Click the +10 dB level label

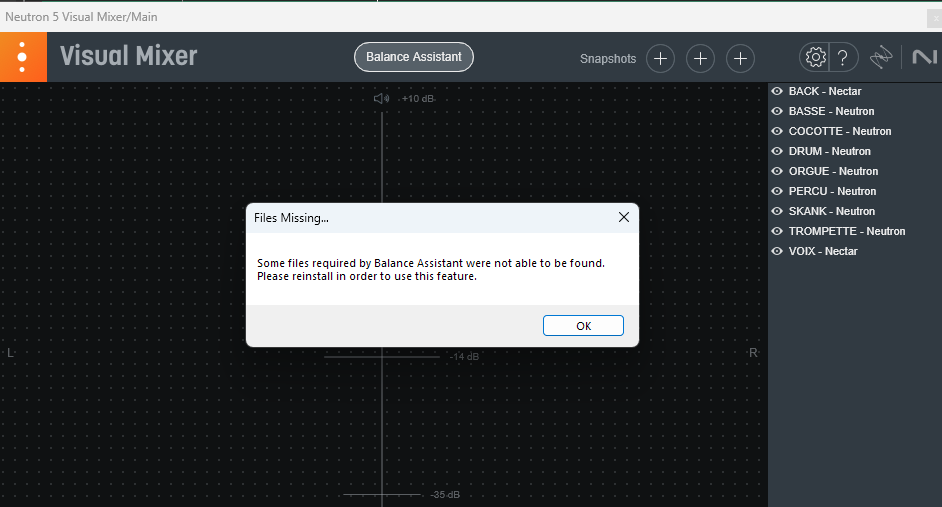(418, 99)
